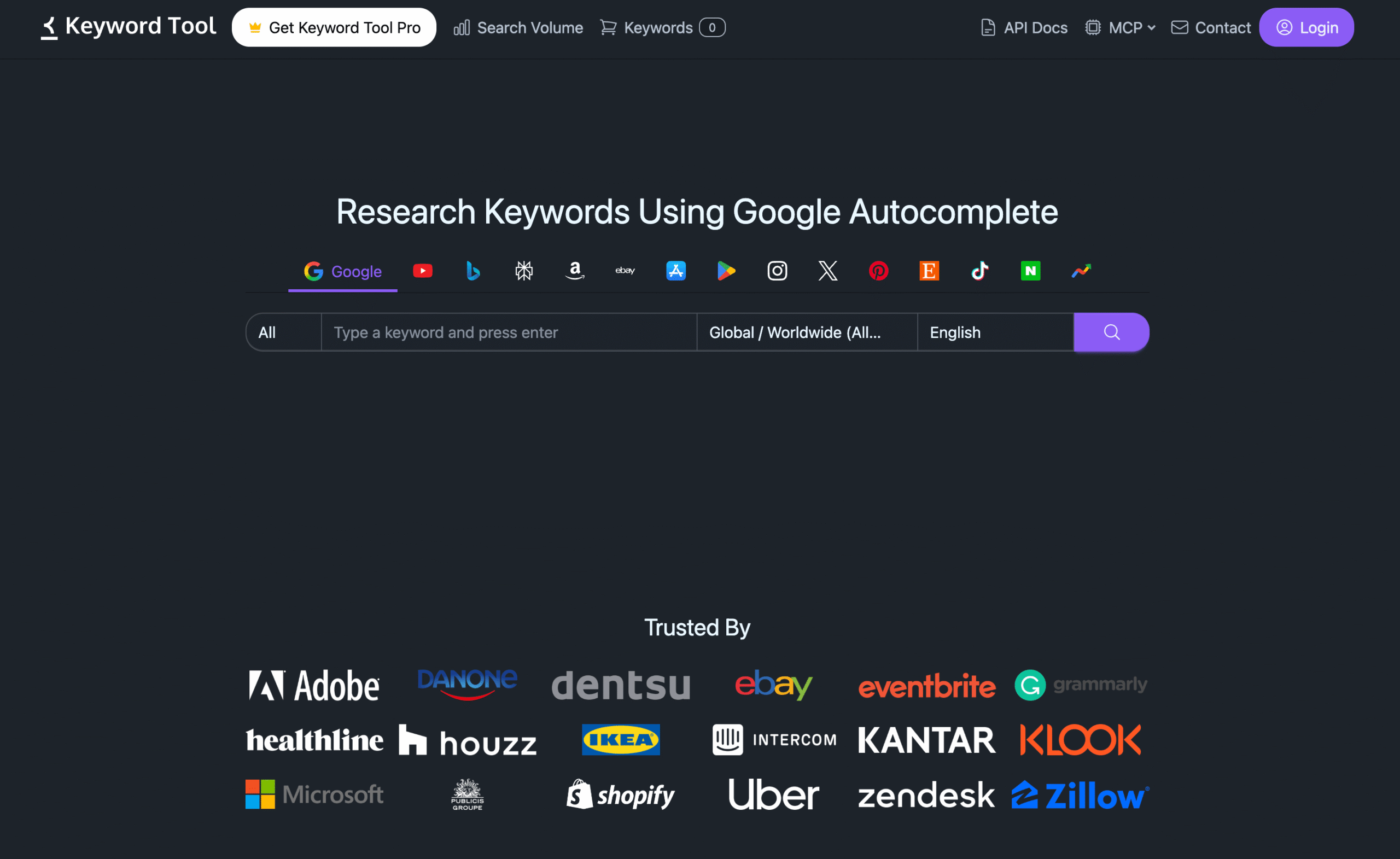Click the shopify logo
The width and height of the screenshot is (1400, 859).
621,794
